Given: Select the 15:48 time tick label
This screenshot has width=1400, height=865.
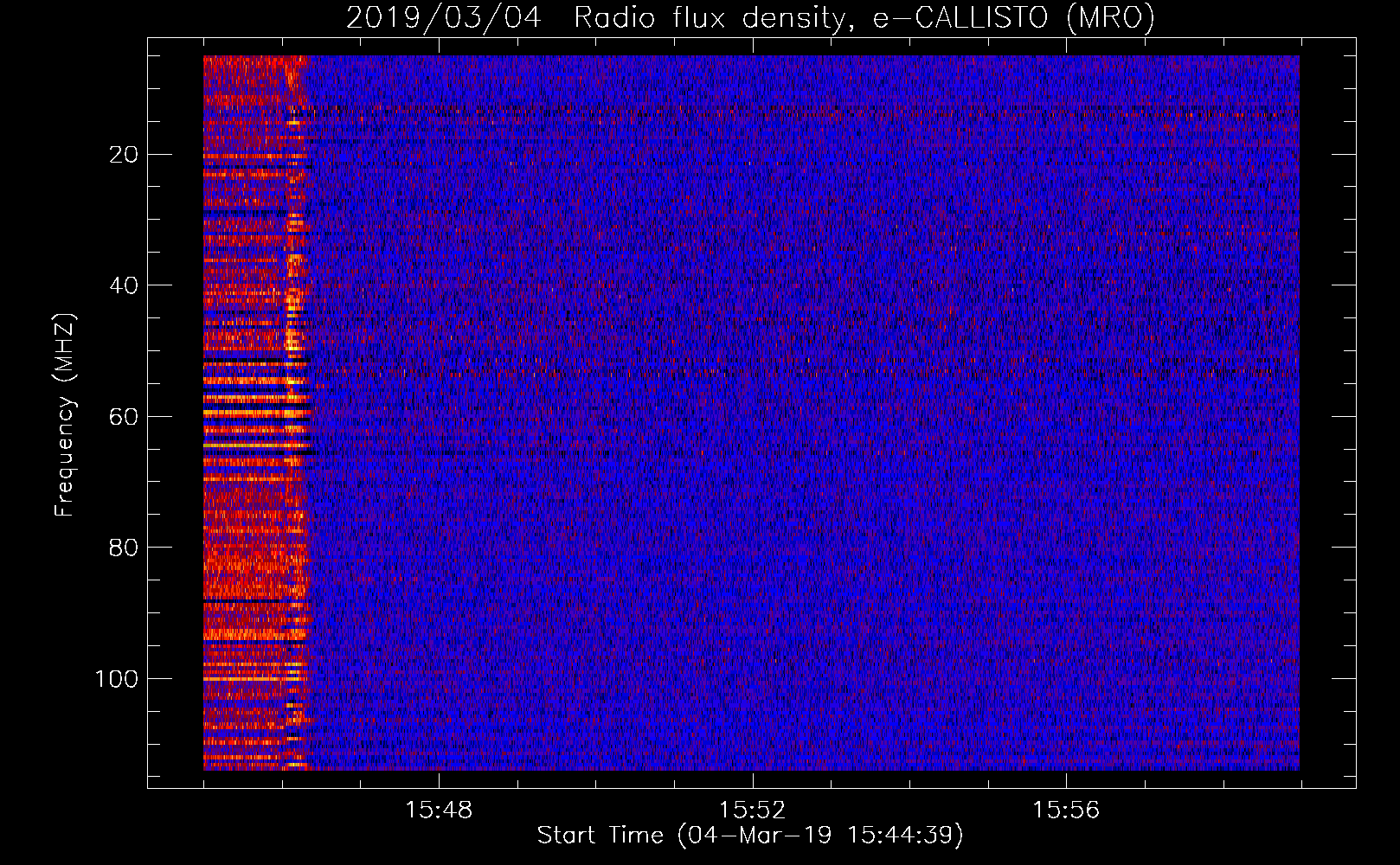Looking at the screenshot, I should tap(439, 811).
